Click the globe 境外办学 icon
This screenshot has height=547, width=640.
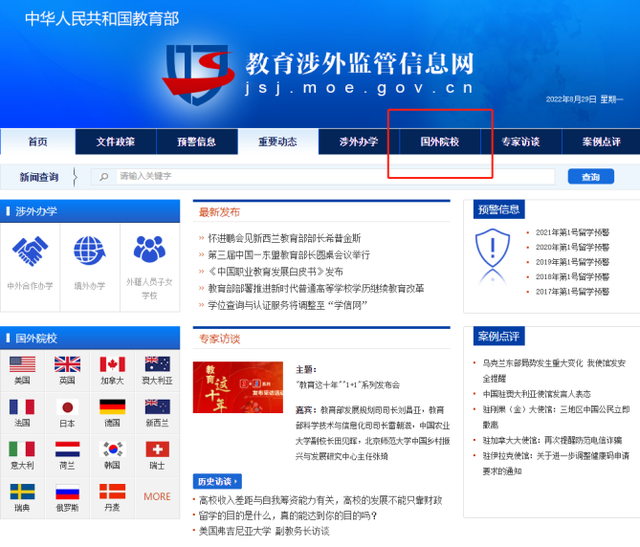coord(90,251)
